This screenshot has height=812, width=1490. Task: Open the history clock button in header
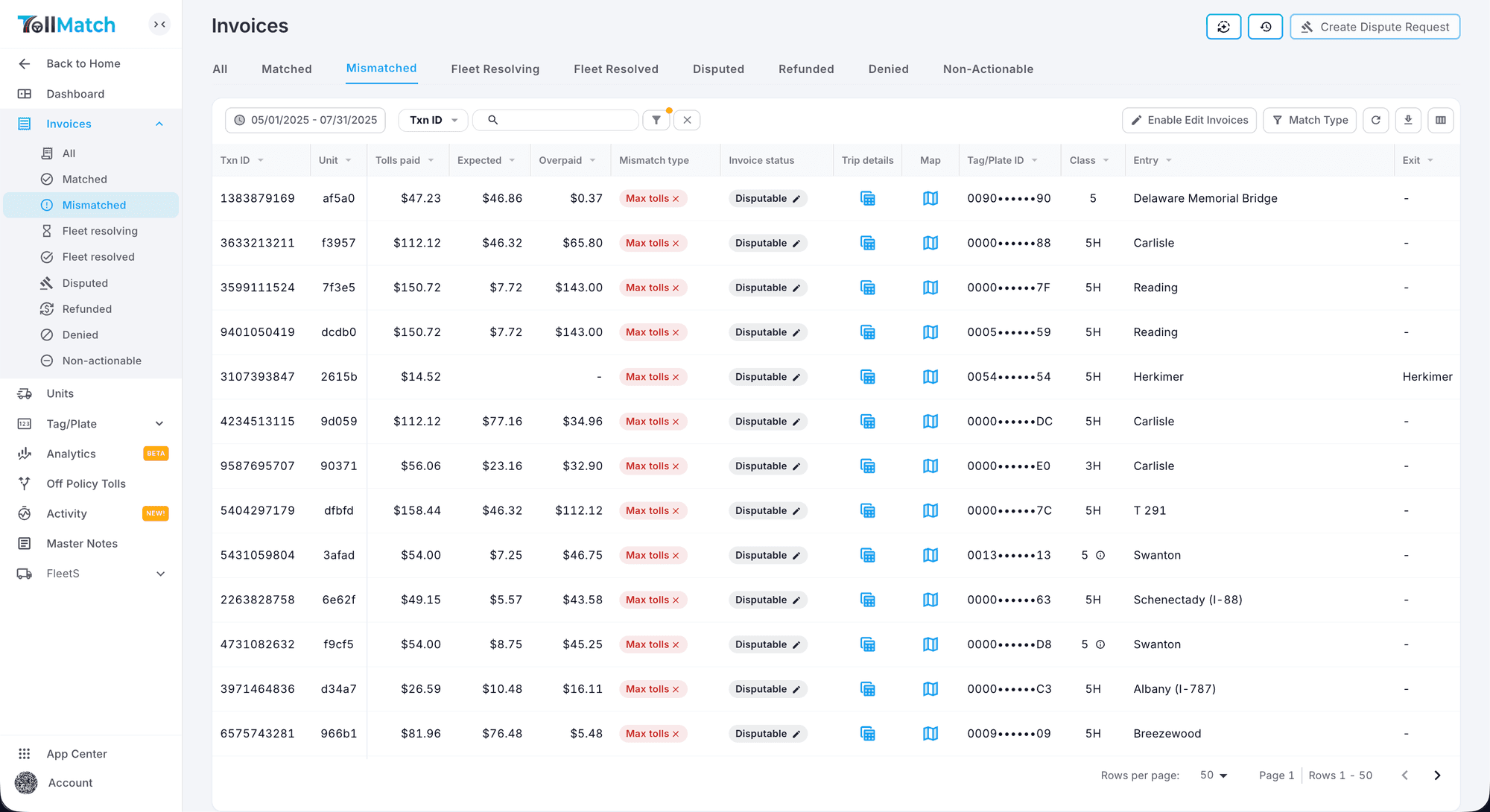(x=1266, y=27)
